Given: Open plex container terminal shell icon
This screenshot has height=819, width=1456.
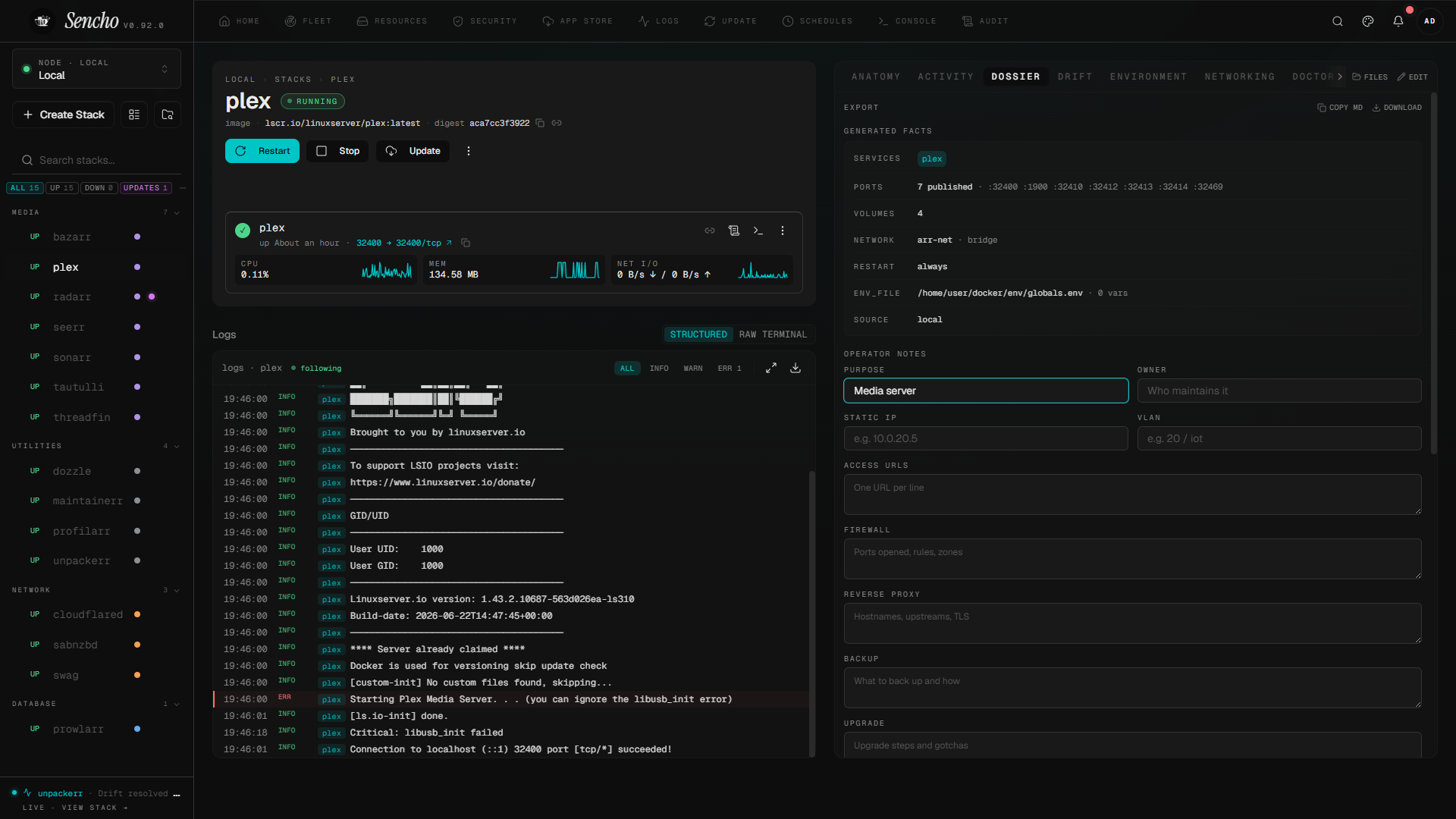Looking at the screenshot, I should coord(758,231).
